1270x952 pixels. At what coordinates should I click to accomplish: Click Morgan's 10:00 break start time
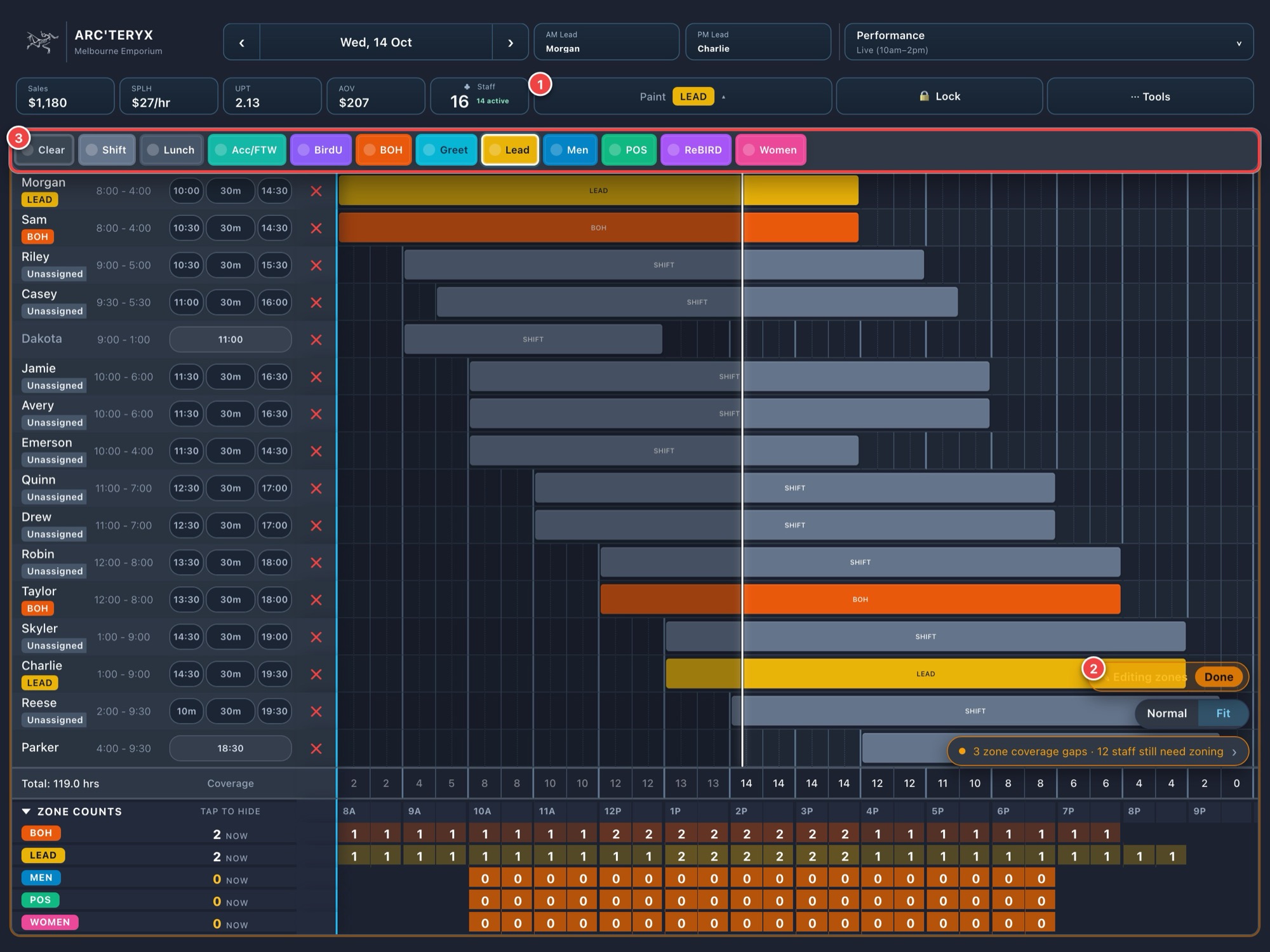tap(186, 191)
